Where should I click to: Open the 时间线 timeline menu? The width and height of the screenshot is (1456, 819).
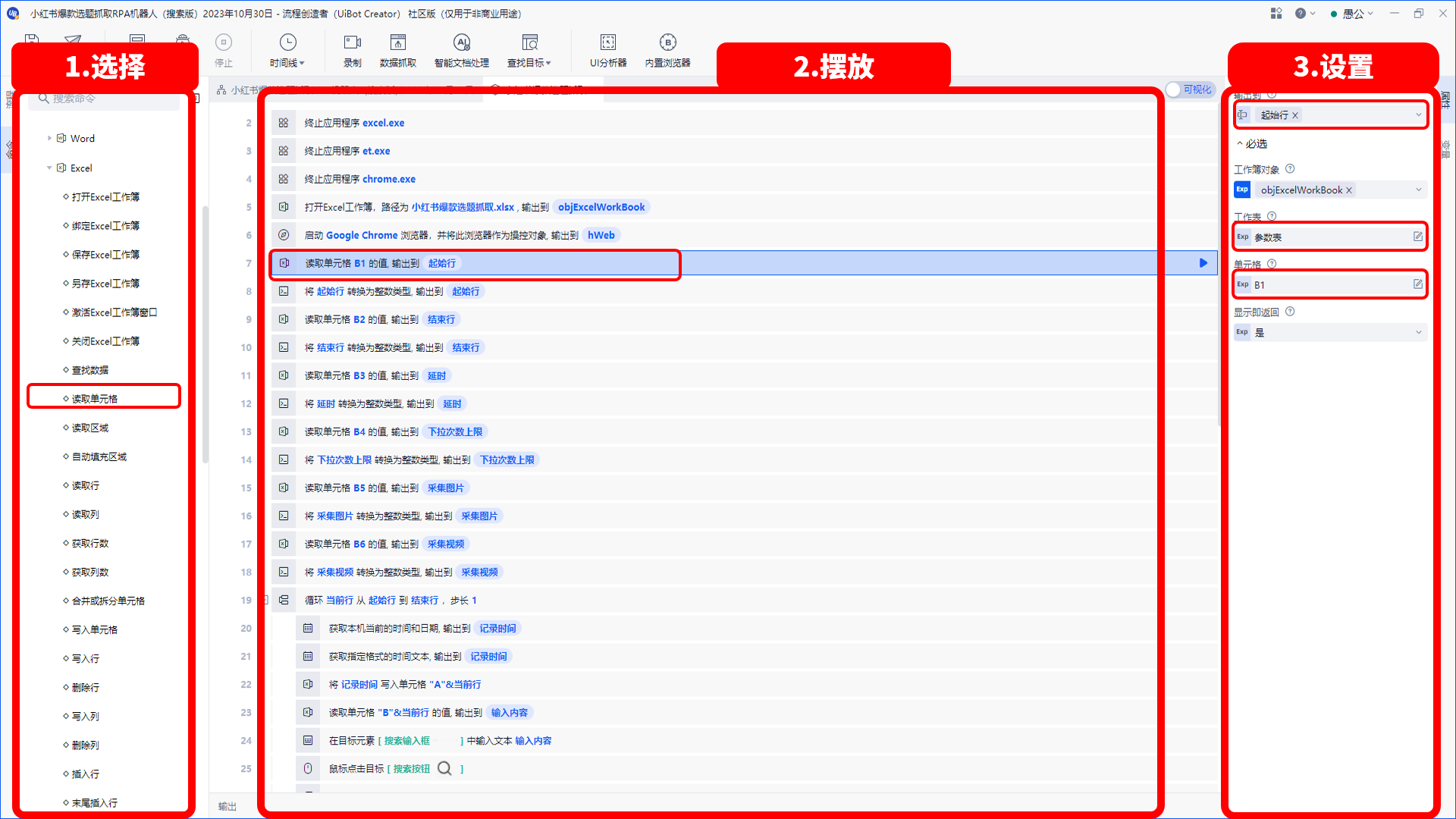[x=287, y=50]
